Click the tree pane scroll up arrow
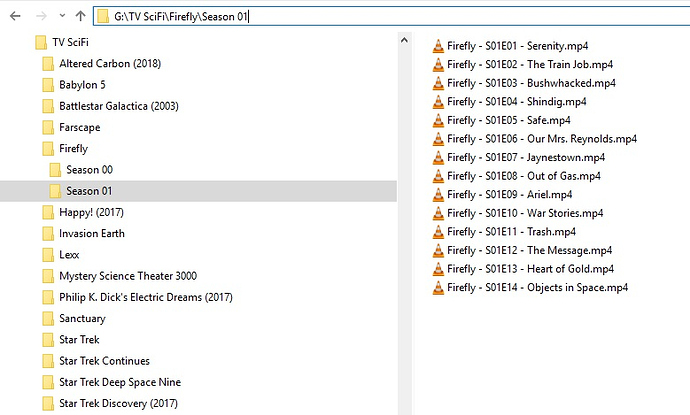This screenshot has width=690, height=415. click(404, 40)
